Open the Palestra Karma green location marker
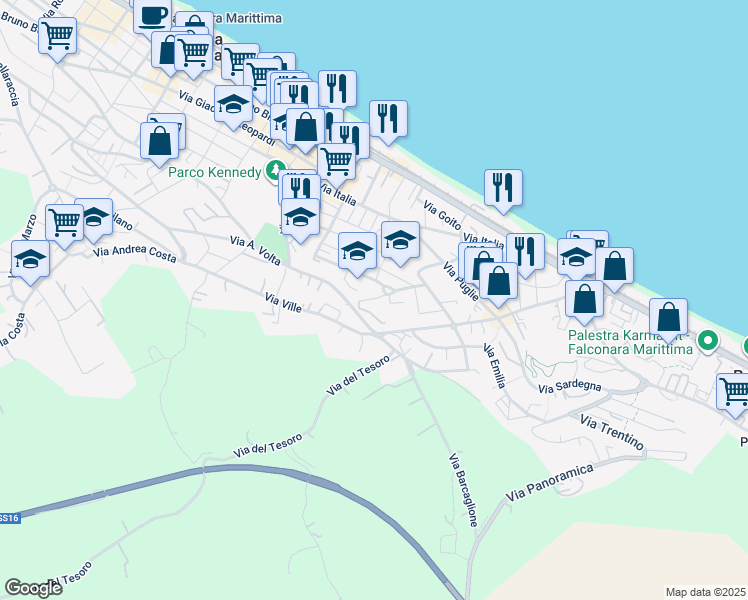 click(x=708, y=342)
